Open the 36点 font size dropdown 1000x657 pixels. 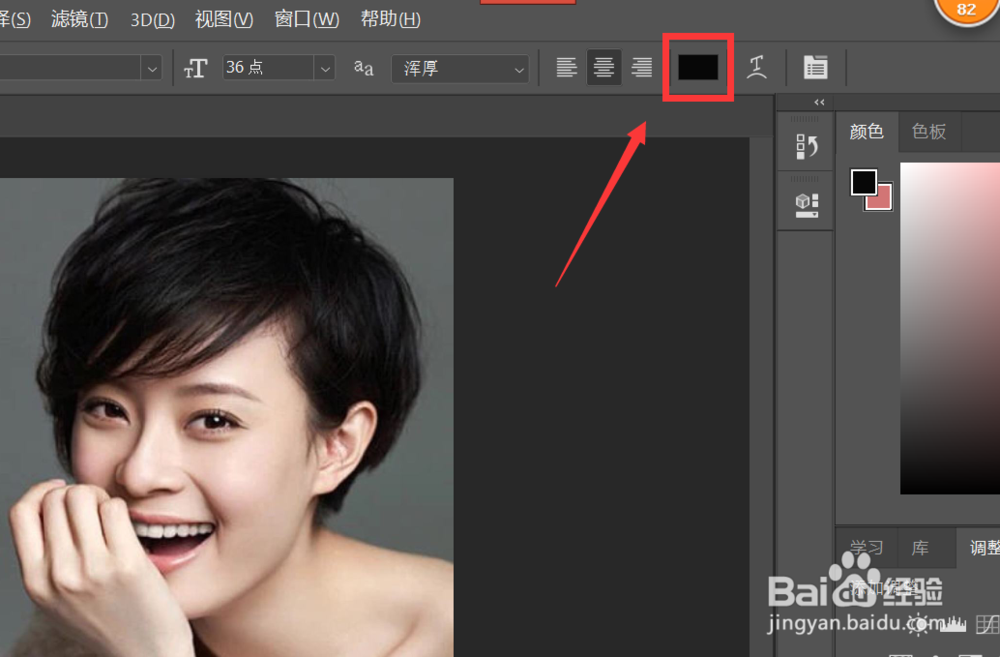[325, 67]
